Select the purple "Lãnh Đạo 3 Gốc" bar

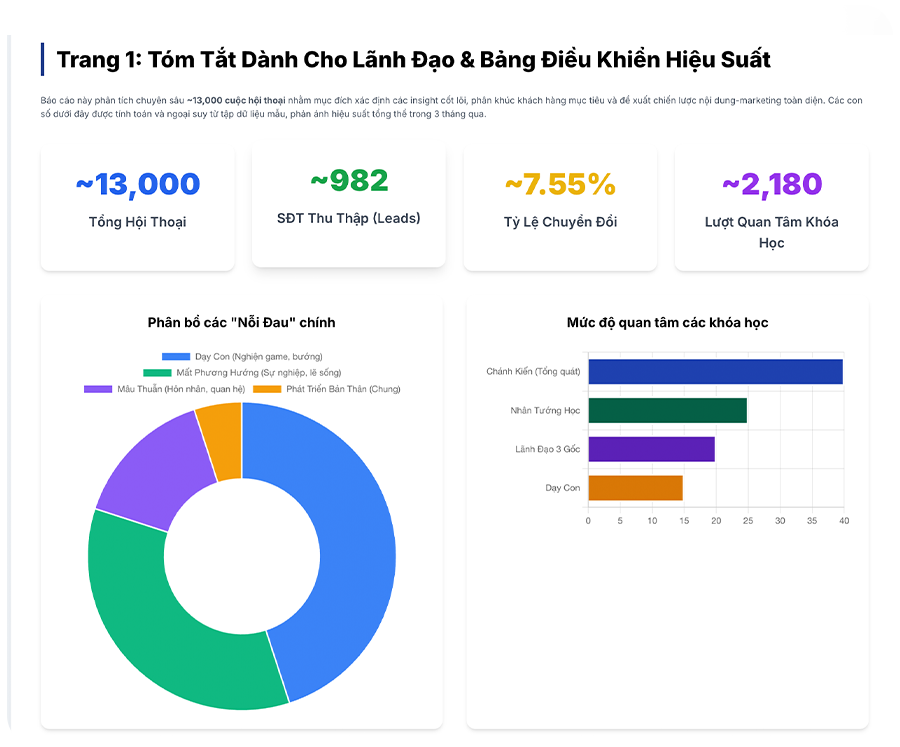coord(651,449)
